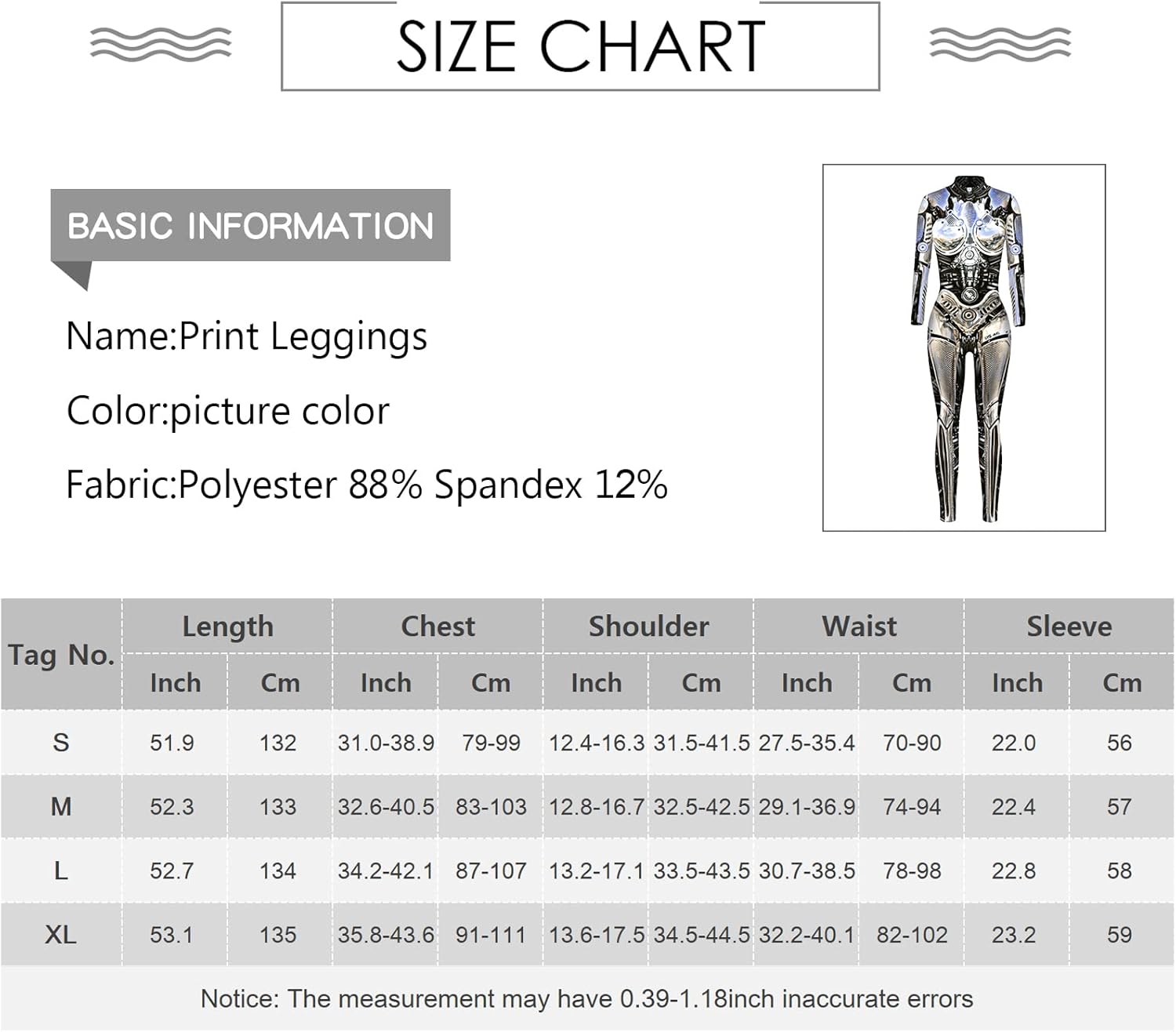The image size is (1176, 1032).
Task: Click the Tag No. column header
Action: (x=61, y=655)
